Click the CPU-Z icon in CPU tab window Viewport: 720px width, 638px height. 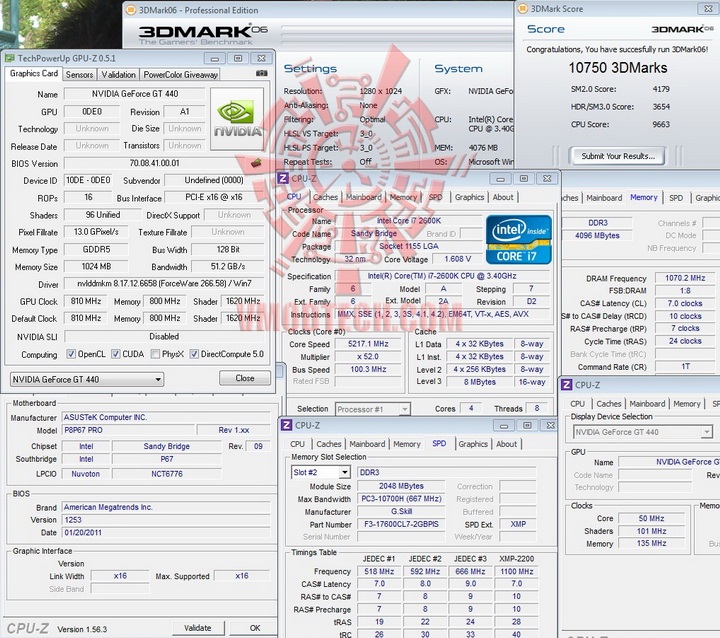(283, 178)
